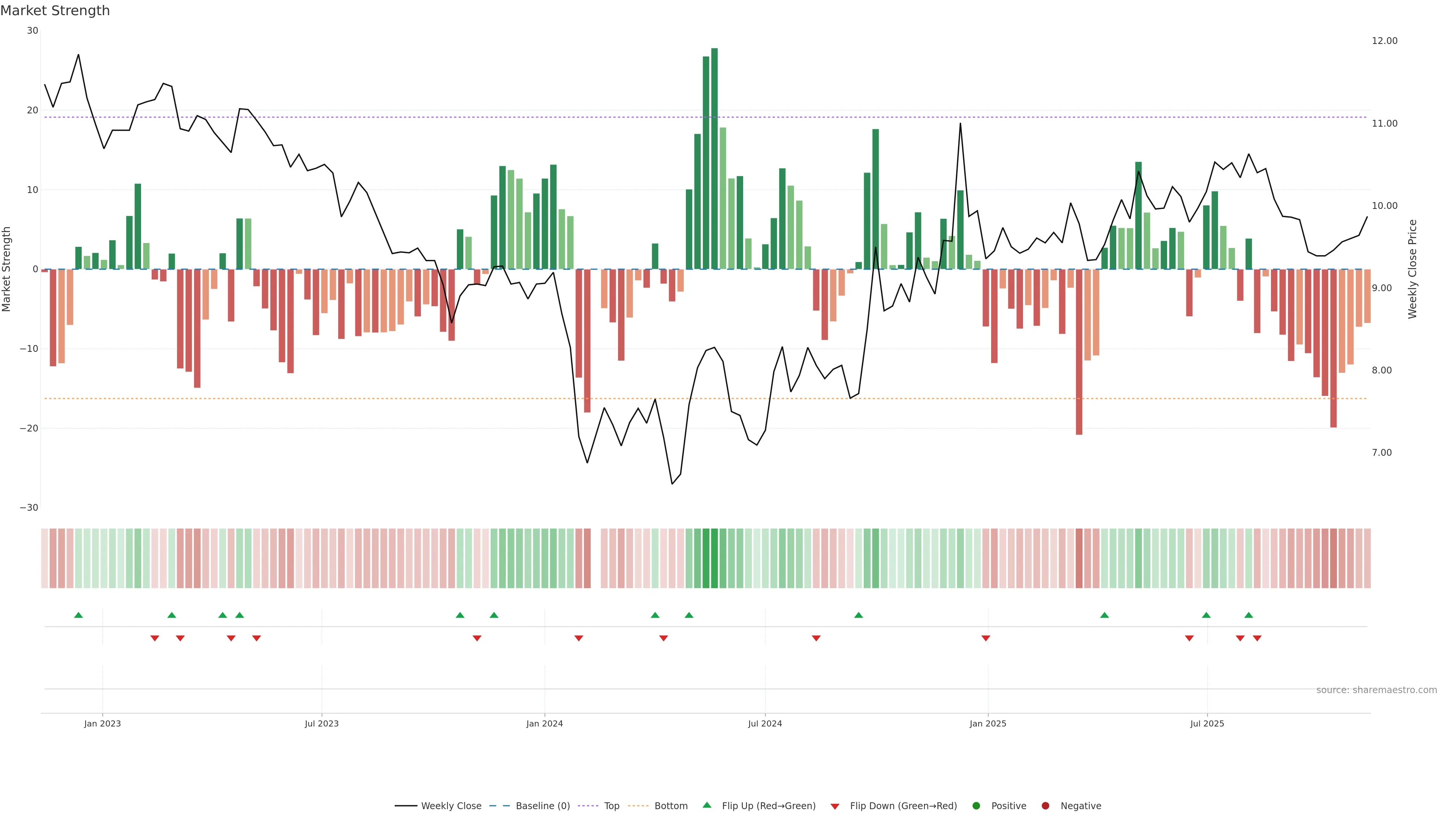Click the Flip Up green triangle legend icon
The height and width of the screenshot is (819, 1456).
point(706,805)
